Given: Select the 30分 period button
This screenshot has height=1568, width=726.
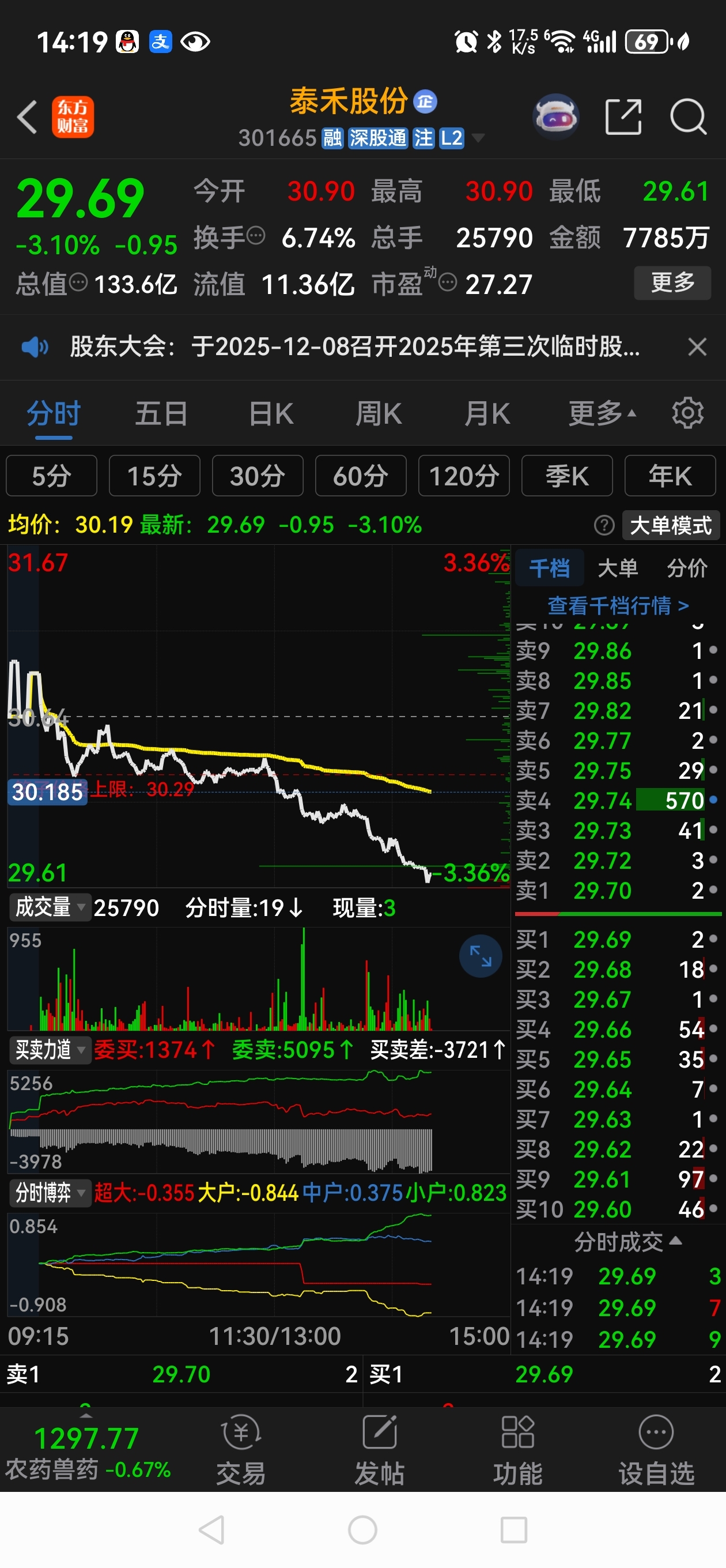Looking at the screenshot, I should coord(258,476).
